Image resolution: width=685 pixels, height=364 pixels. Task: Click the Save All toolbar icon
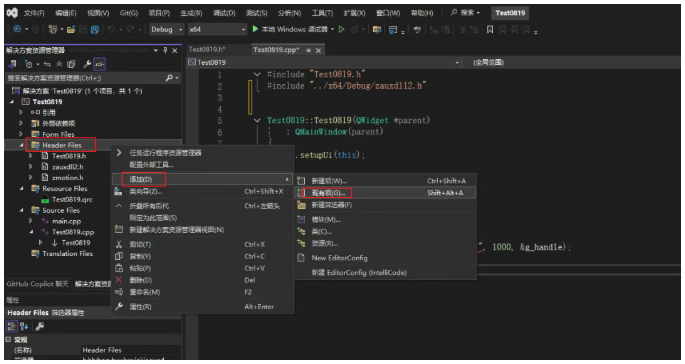(x=94, y=29)
